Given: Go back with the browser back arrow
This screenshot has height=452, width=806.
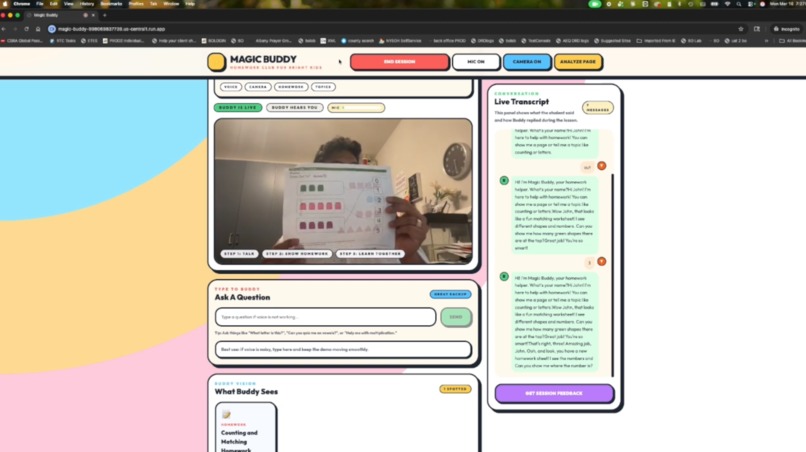Looking at the screenshot, I should pos(4,29).
